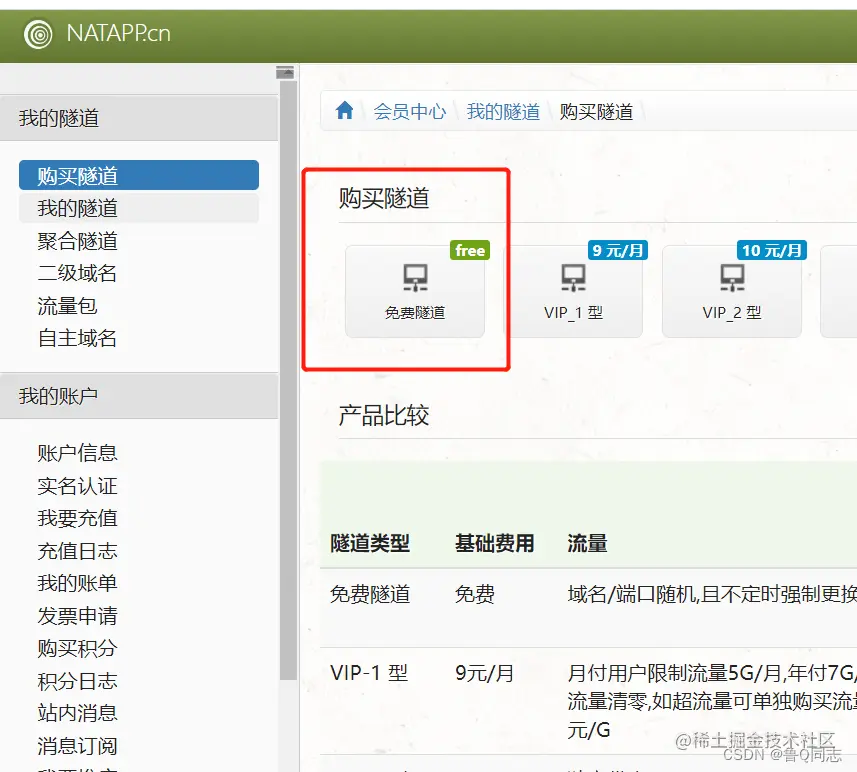The image size is (857, 772).
Task: Go to 会员中心 breadcrumb link
Action: [410, 112]
